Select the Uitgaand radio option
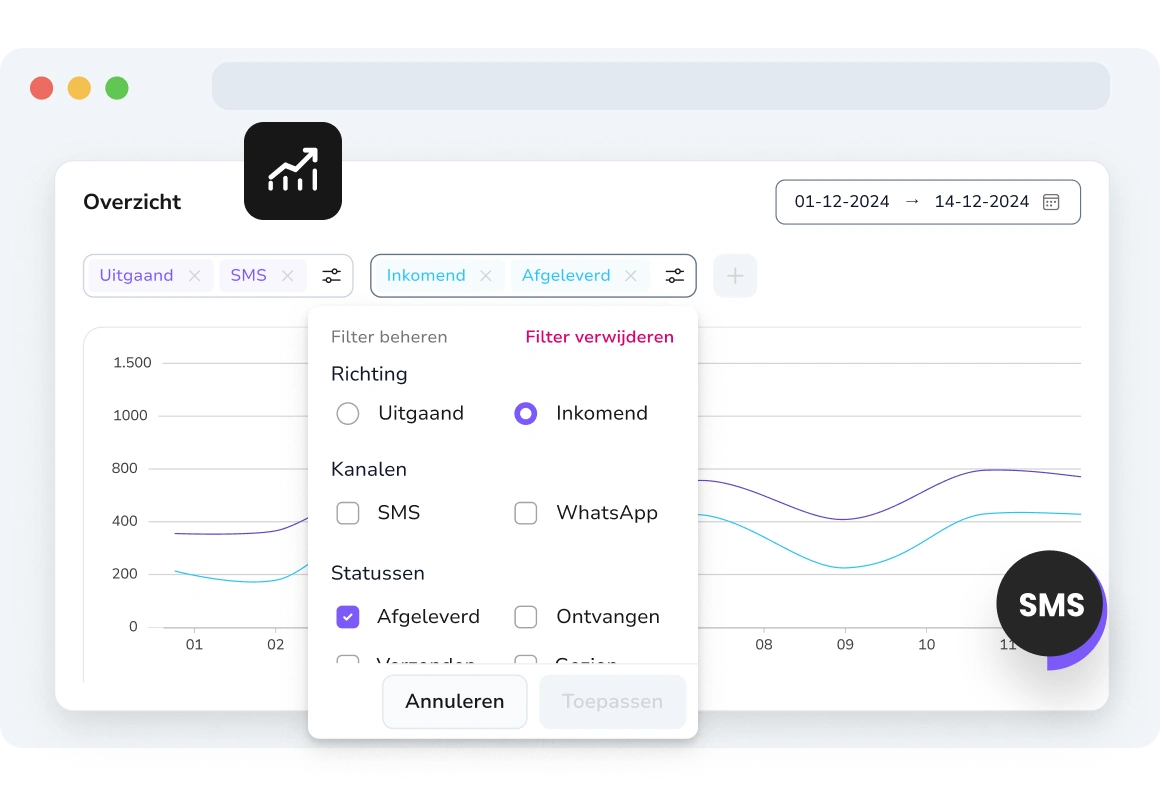Screen dimensions: 1160x796 [348, 414]
